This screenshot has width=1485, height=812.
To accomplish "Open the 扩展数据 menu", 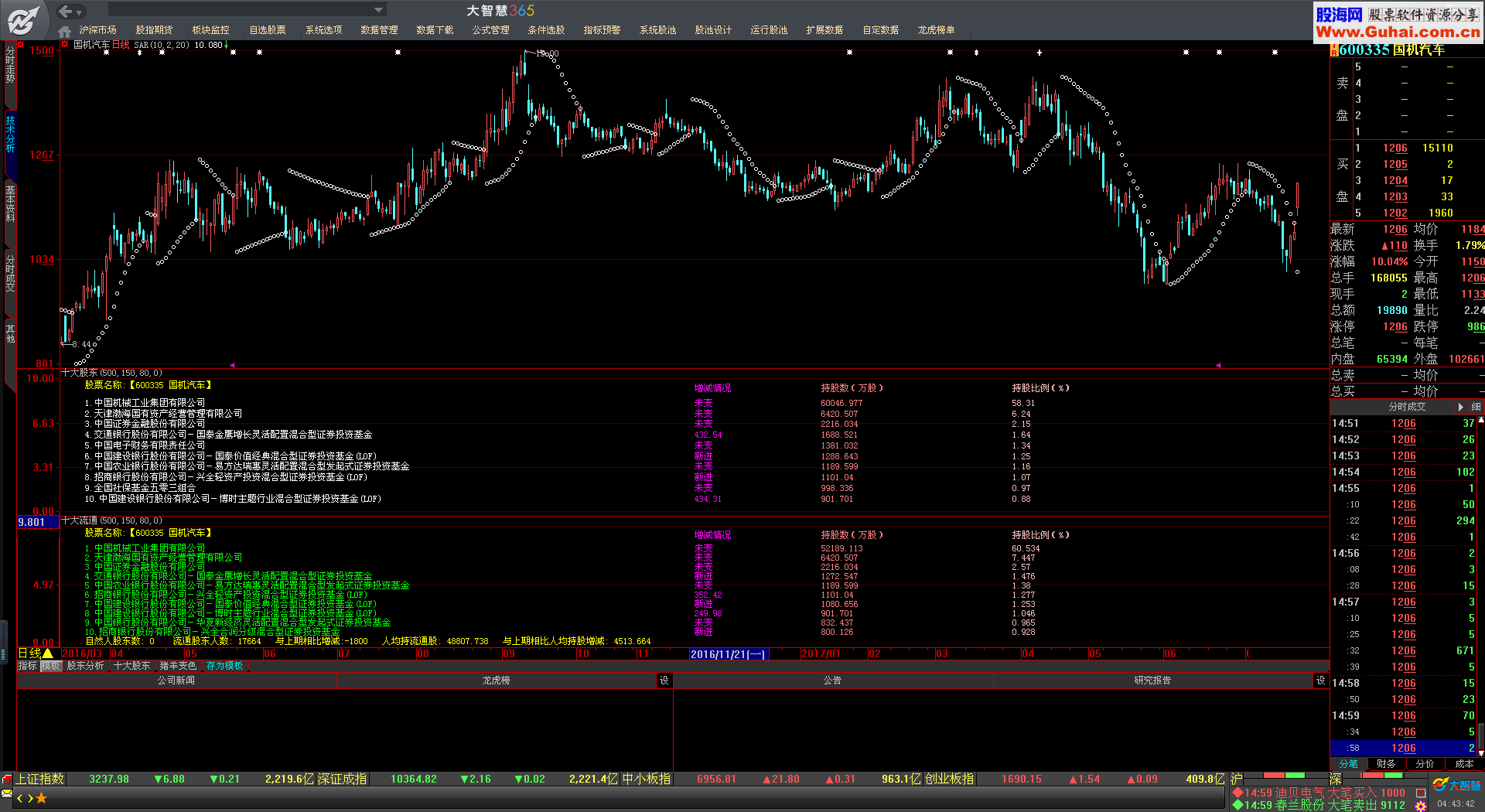I will (824, 30).
